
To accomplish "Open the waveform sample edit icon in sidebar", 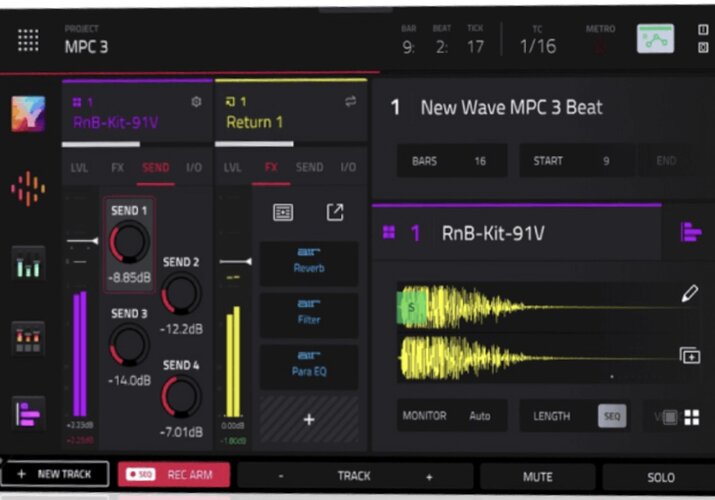I will pos(28,189).
